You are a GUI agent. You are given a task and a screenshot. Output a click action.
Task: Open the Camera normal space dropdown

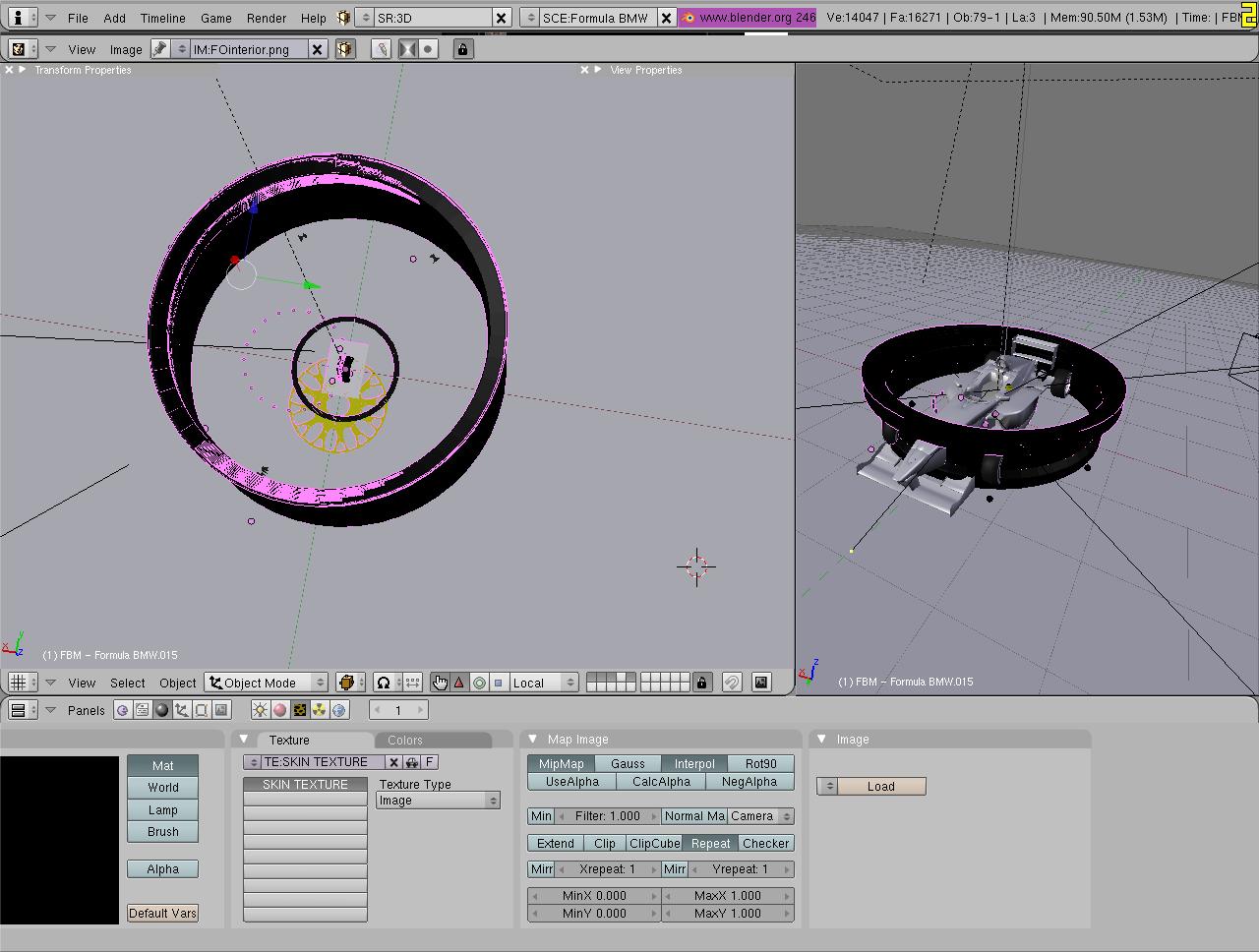(x=760, y=816)
